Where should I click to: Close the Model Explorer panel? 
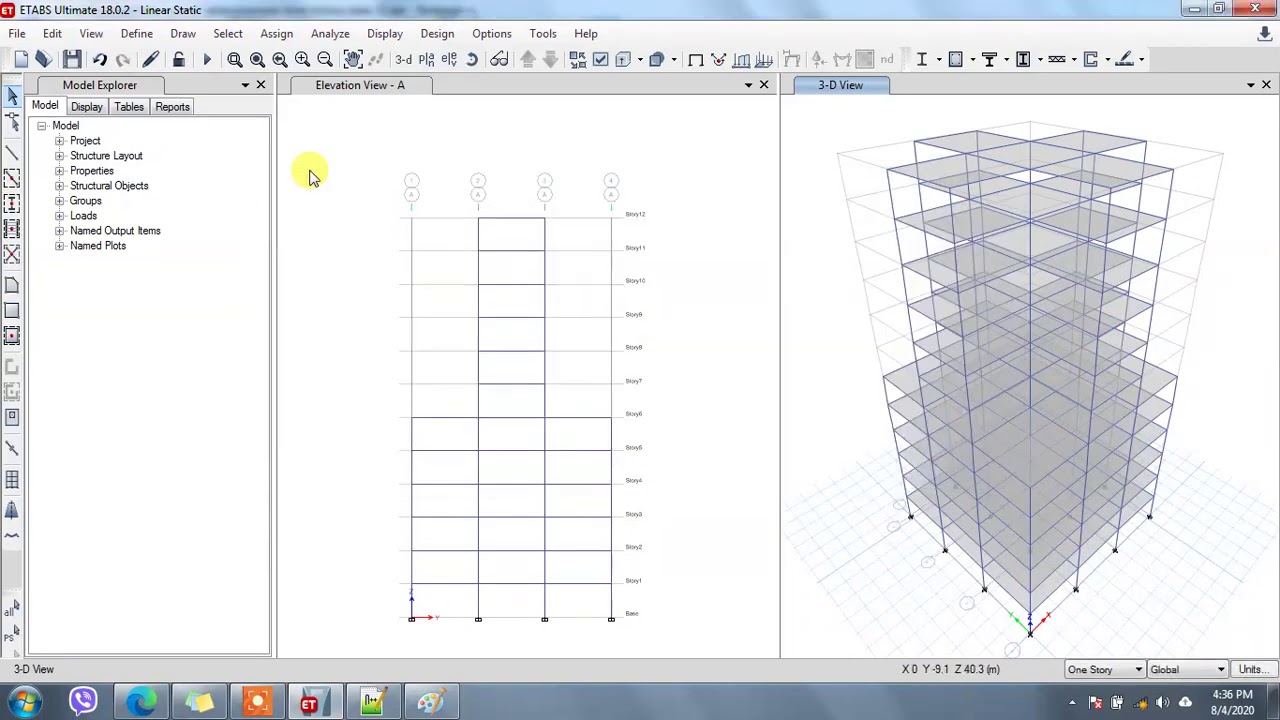(x=261, y=85)
